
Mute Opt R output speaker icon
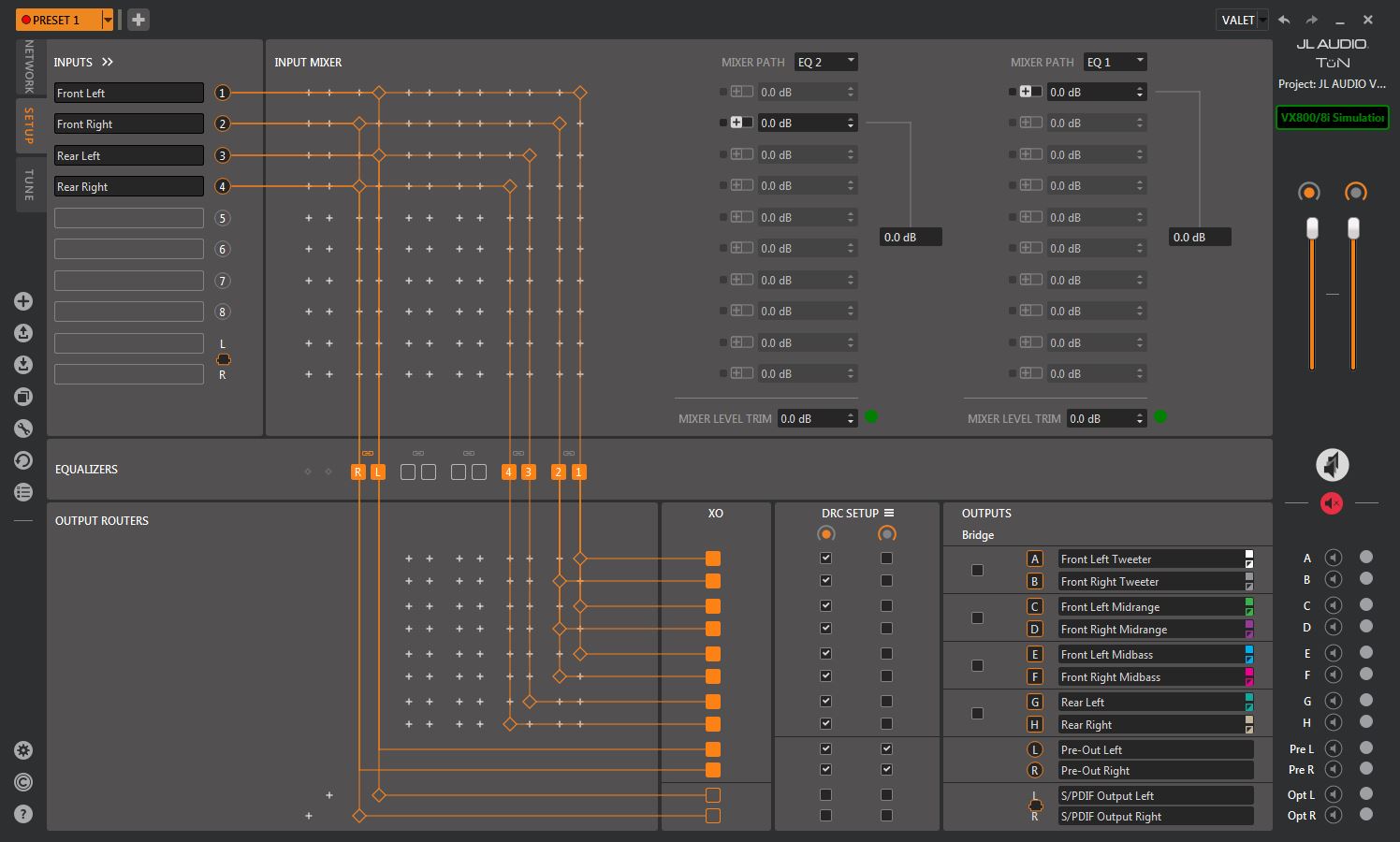(1334, 815)
